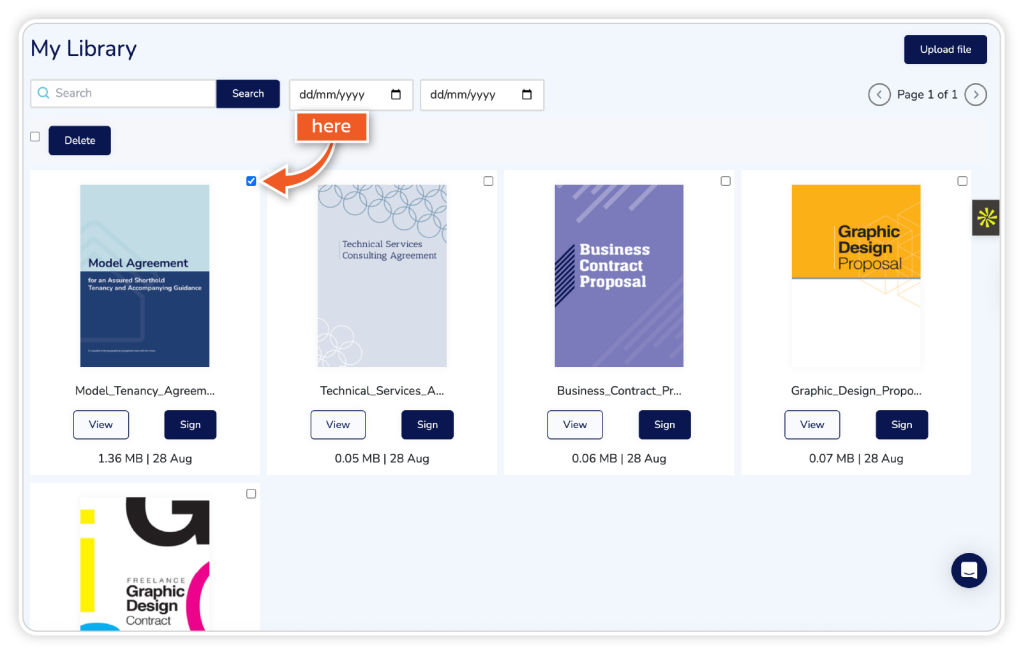This screenshot has width=1024, height=654.
Task: Open calendar picker on second date field
Action: click(x=527, y=95)
